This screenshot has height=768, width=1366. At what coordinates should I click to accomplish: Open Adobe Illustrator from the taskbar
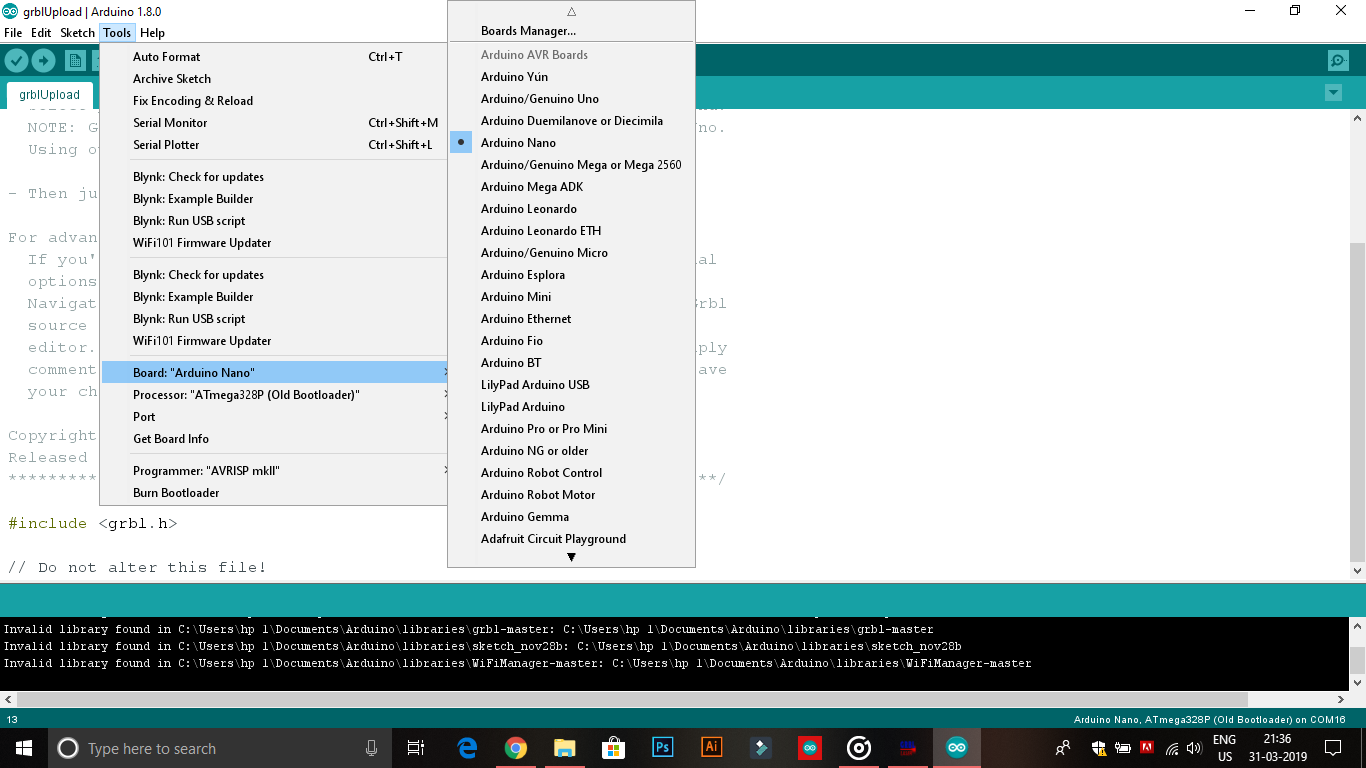click(x=711, y=747)
